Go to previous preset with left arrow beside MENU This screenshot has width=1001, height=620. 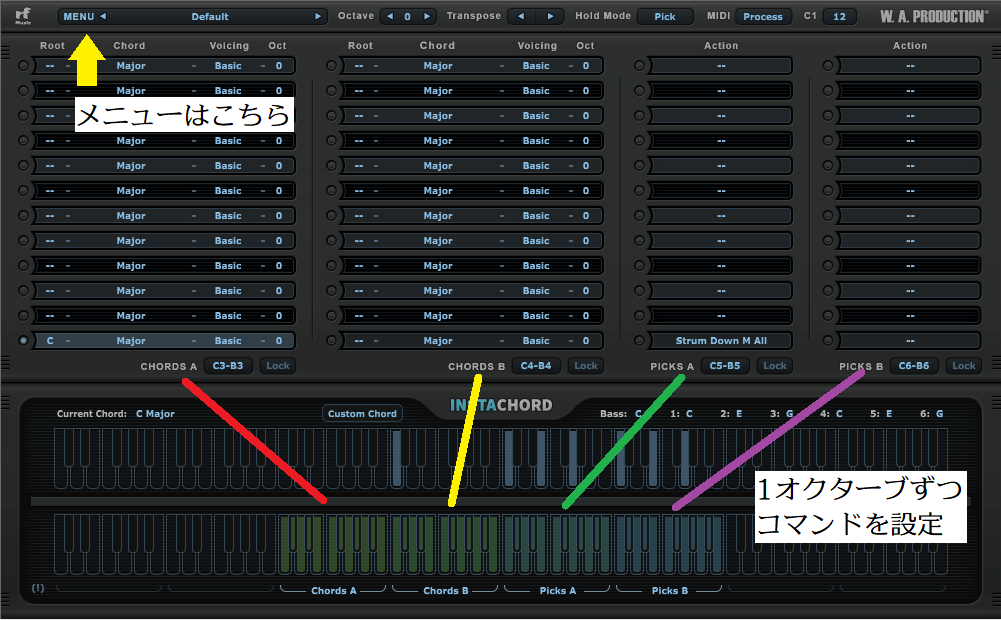tap(103, 17)
